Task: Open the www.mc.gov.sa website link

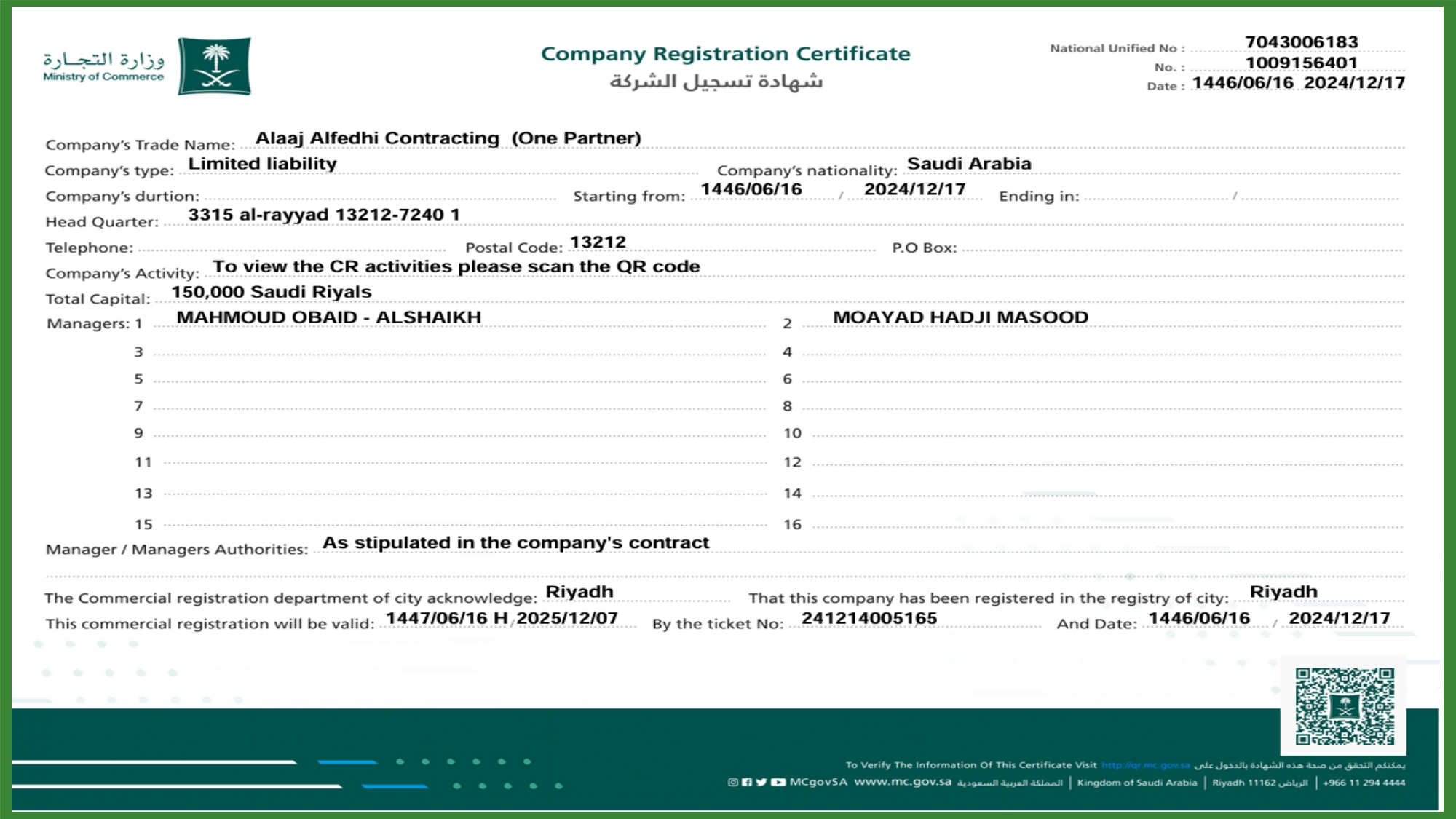Action: [x=903, y=782]
